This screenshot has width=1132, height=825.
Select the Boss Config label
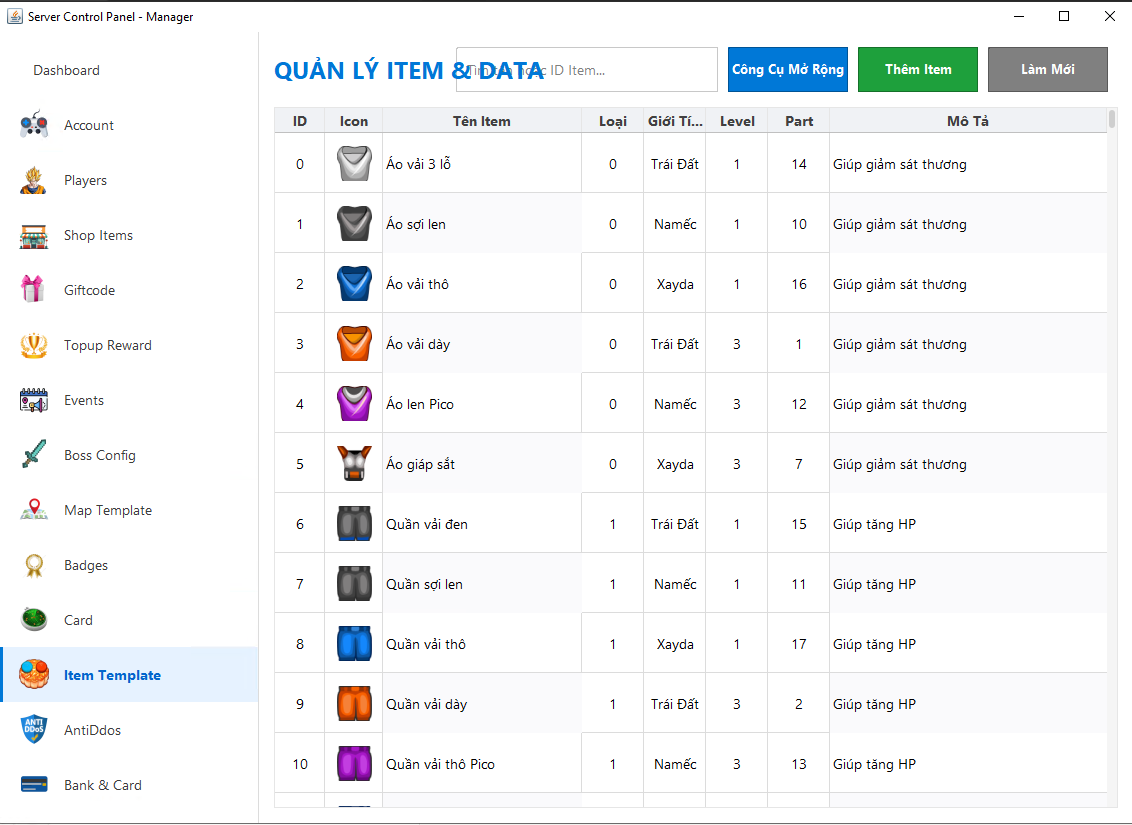pyautogui.click(x=100, y=455)
